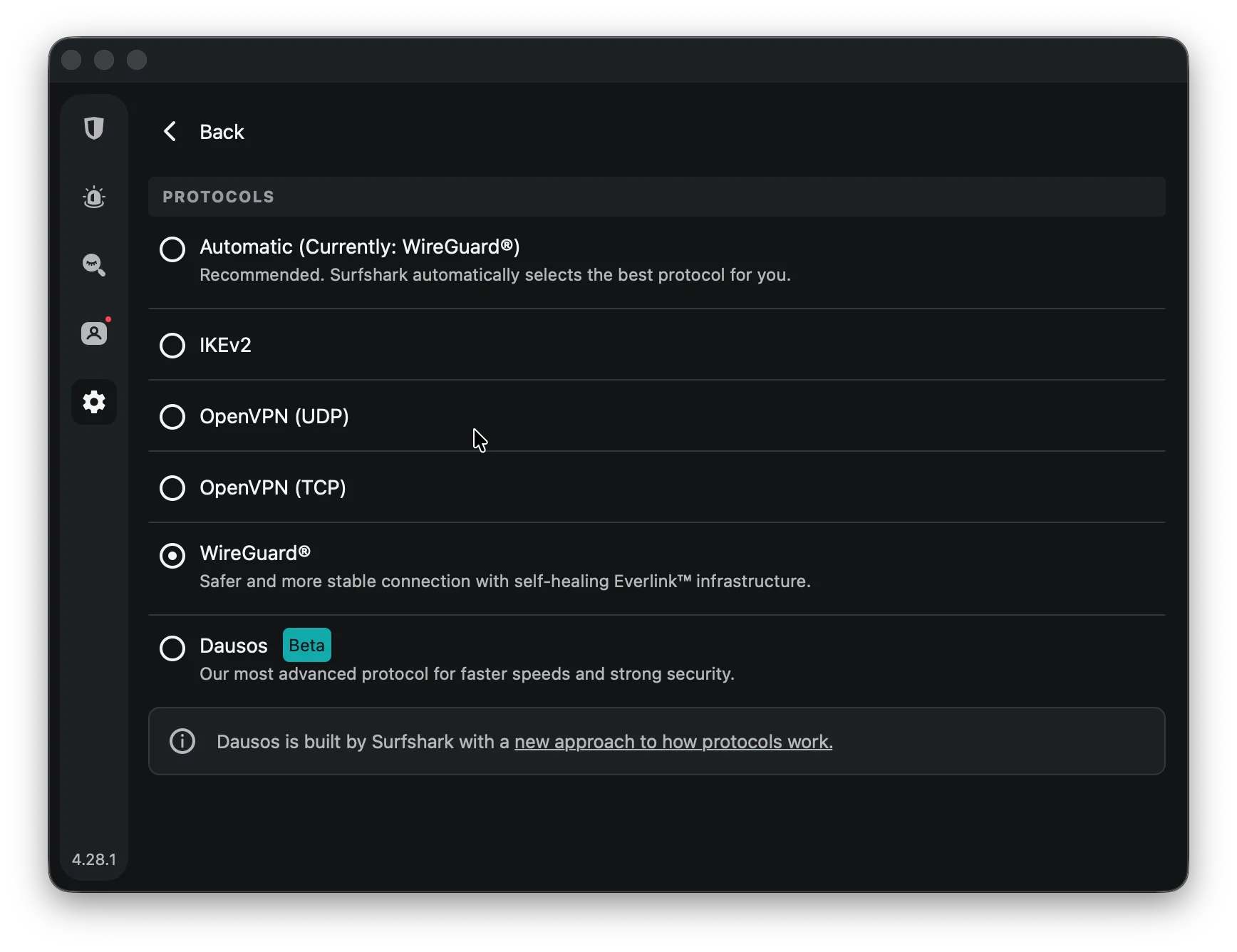1237x952 pixels.
Task: Select OpenVPN (UDP) radio button
Action: (x=172, y=417)
